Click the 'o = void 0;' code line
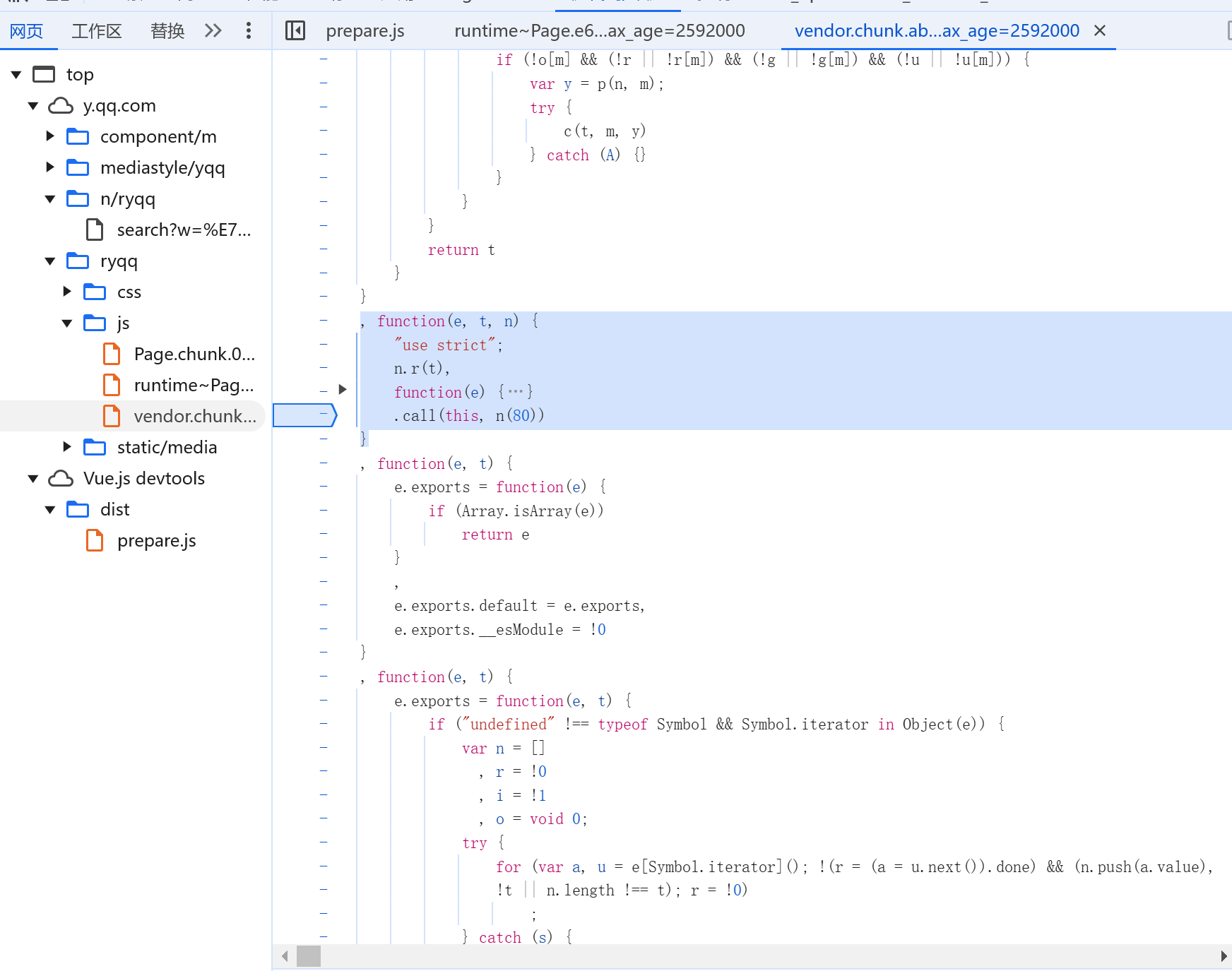1232x971 pixels. [x=541, y=818]
